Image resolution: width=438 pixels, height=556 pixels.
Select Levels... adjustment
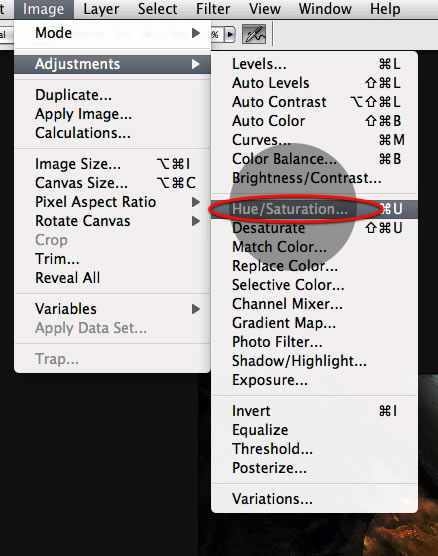pyautogui.click(x=314, y=64)
